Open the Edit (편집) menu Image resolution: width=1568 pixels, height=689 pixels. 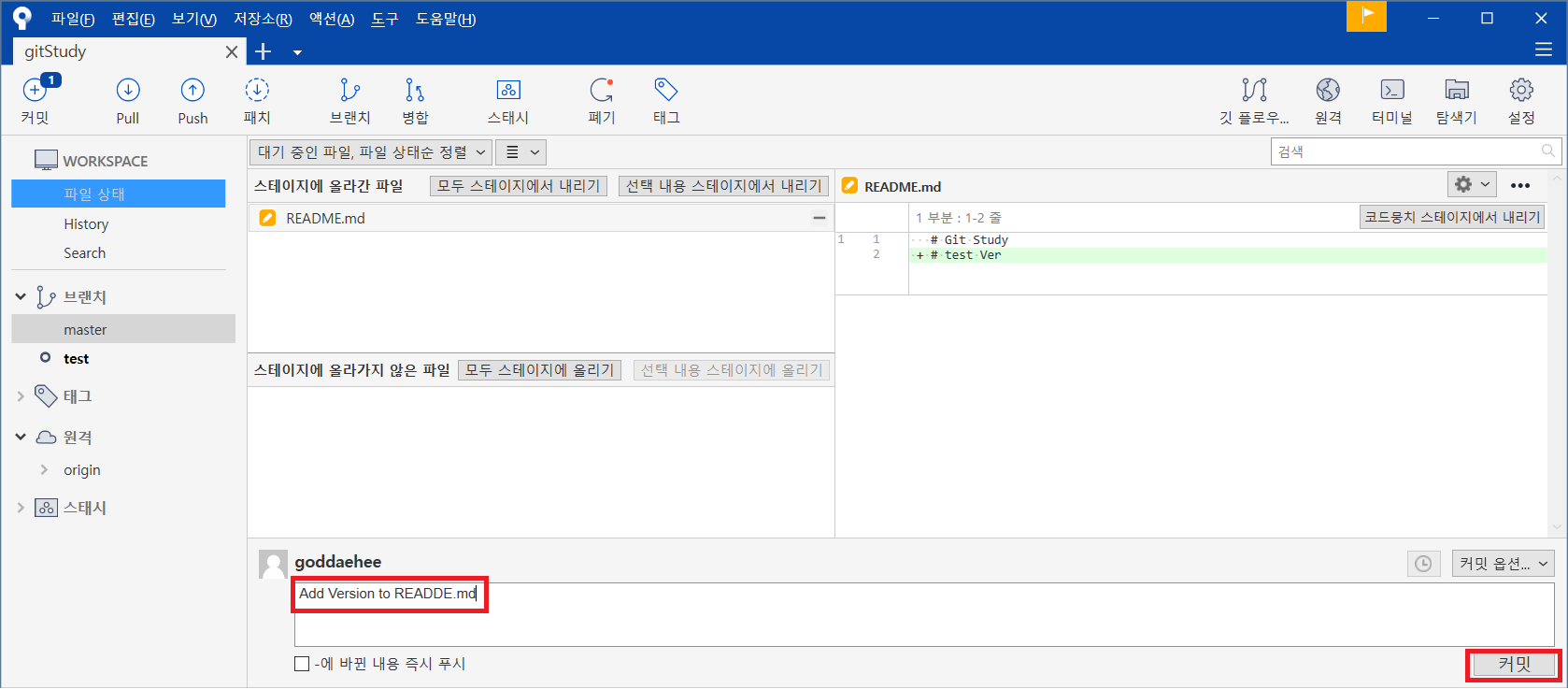(x=134, y=19)
